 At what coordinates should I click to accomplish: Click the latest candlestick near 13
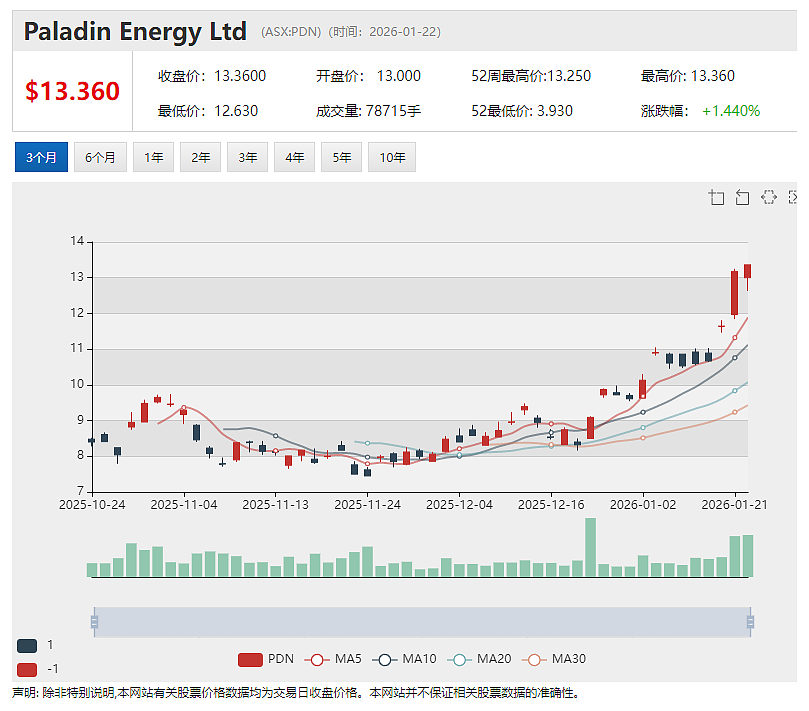click(748, 271)
